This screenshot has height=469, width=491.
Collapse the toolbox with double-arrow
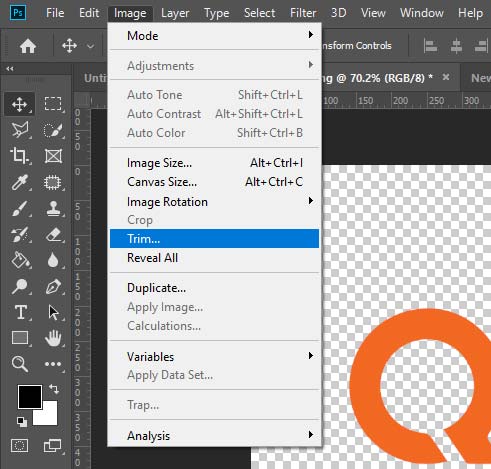[10, 69]
